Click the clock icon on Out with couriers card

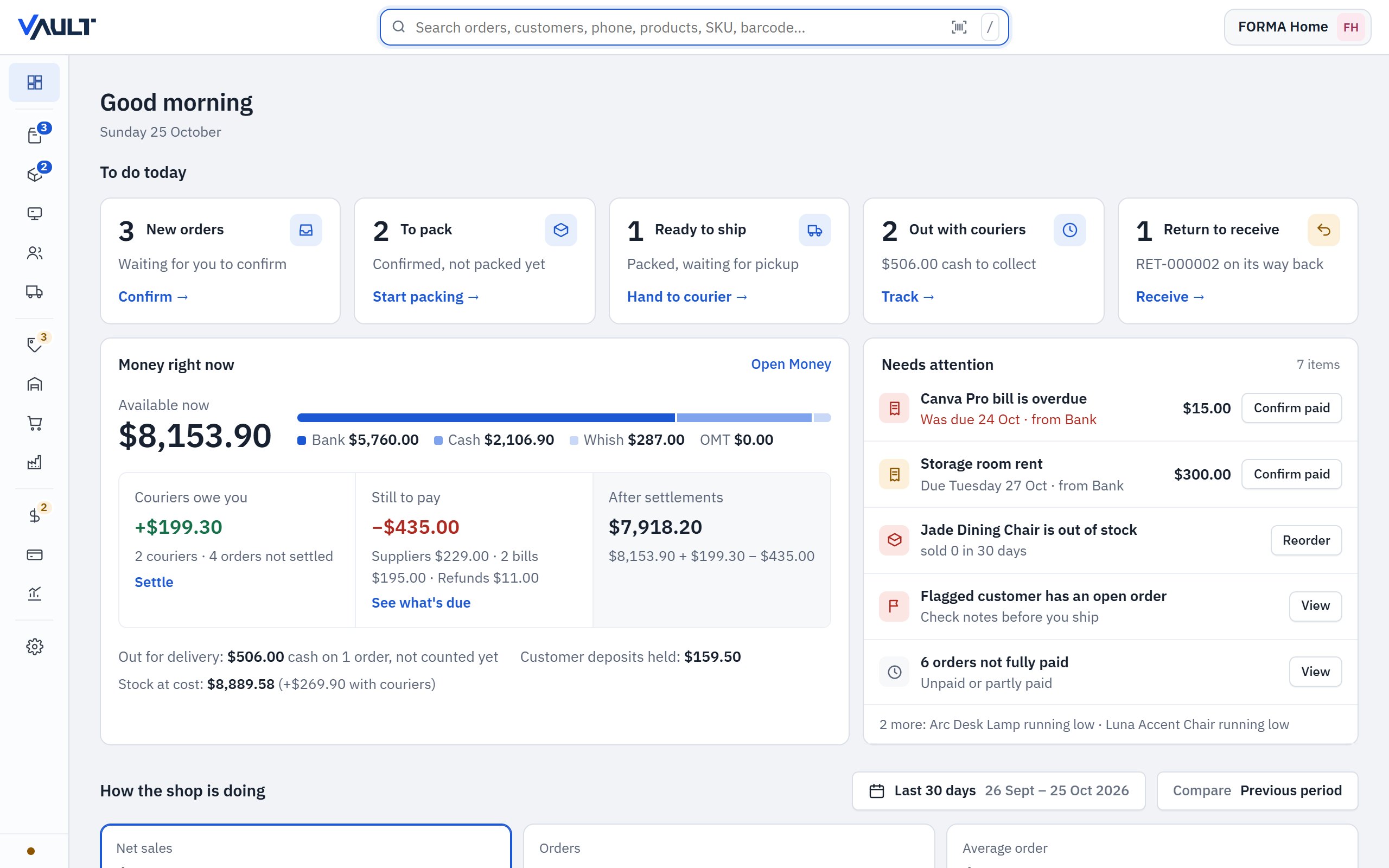[x=1070, y=230]
